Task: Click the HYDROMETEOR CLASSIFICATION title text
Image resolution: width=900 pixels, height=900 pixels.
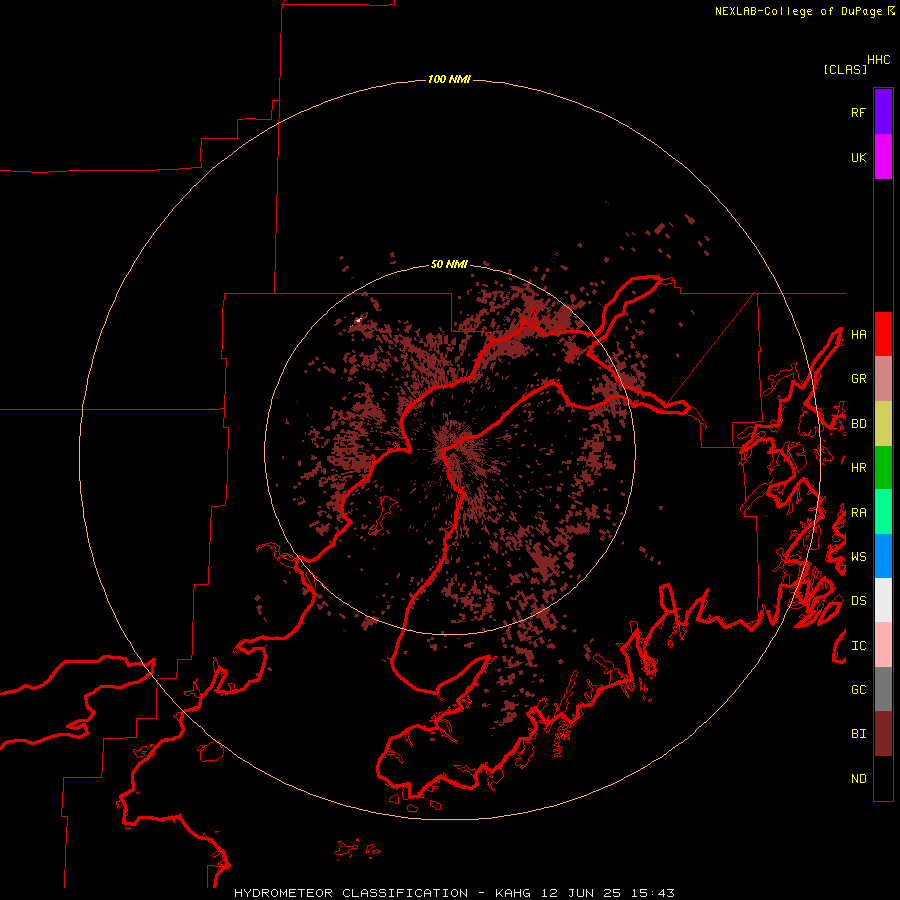Action: tap(351, 893)
